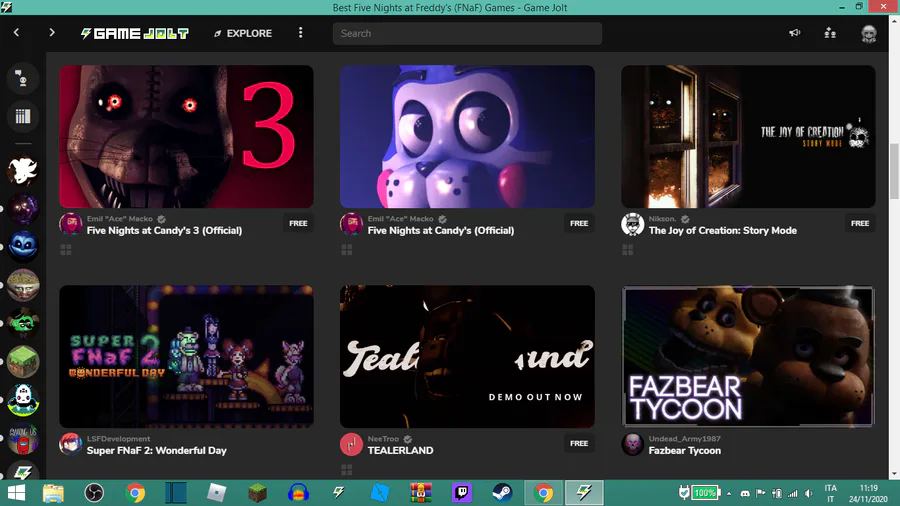The height and width of the screenshot is (506, 900).
Task: Focus the Search input field
Action: 467,33
